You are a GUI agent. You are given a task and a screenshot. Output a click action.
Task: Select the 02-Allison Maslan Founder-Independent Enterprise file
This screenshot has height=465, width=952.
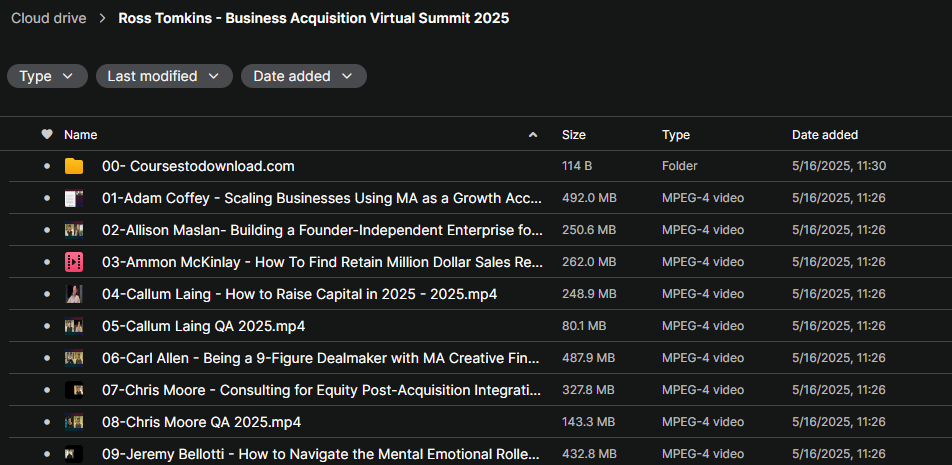[x=322, y=230]
